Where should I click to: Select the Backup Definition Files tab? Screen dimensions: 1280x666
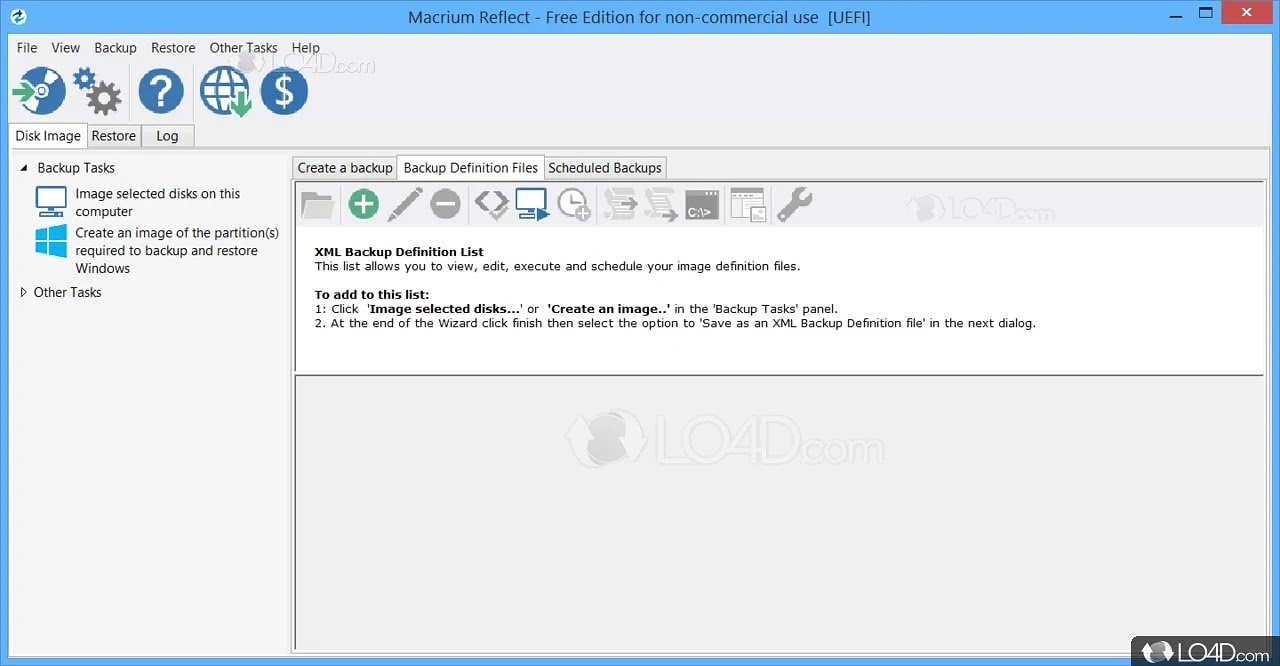pos(471,168)
